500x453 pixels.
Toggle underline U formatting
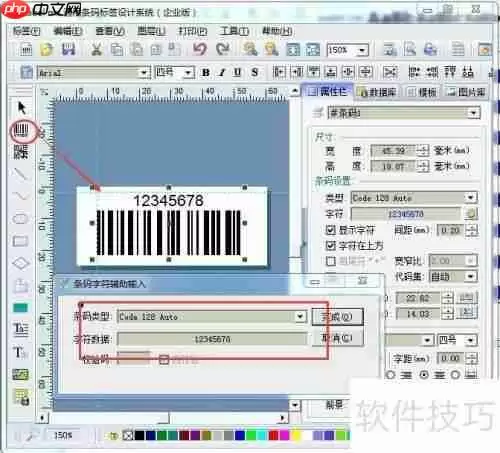237,72
